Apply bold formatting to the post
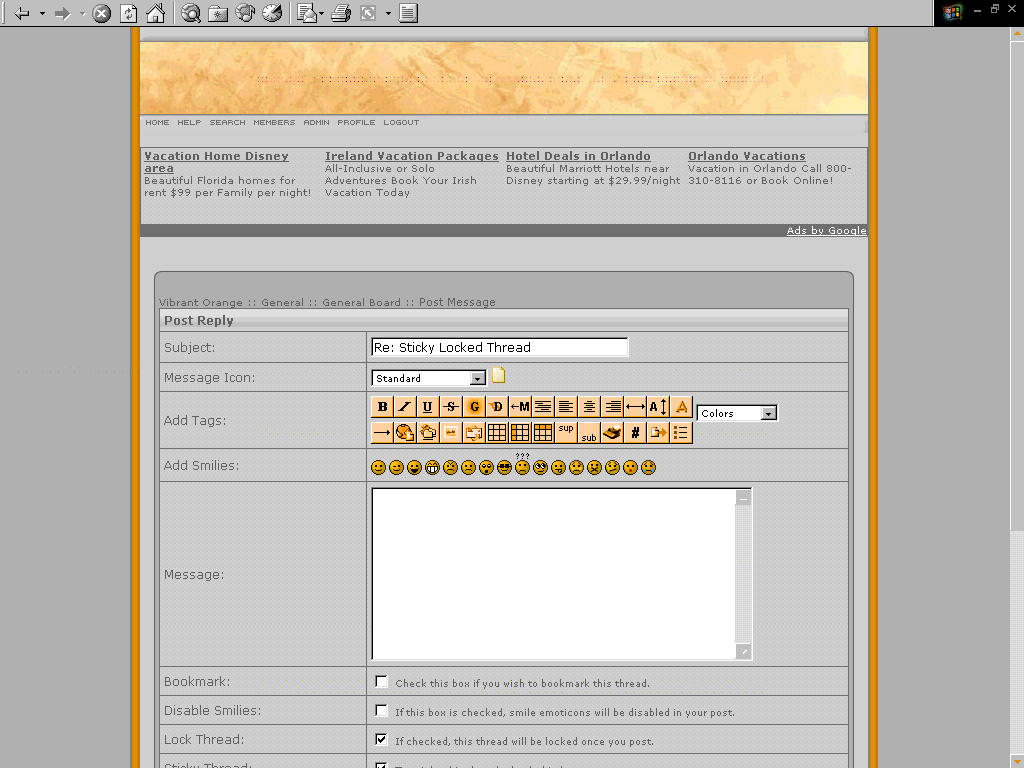This screenshot has height=768, width=1024. click(x=381, y=407)
